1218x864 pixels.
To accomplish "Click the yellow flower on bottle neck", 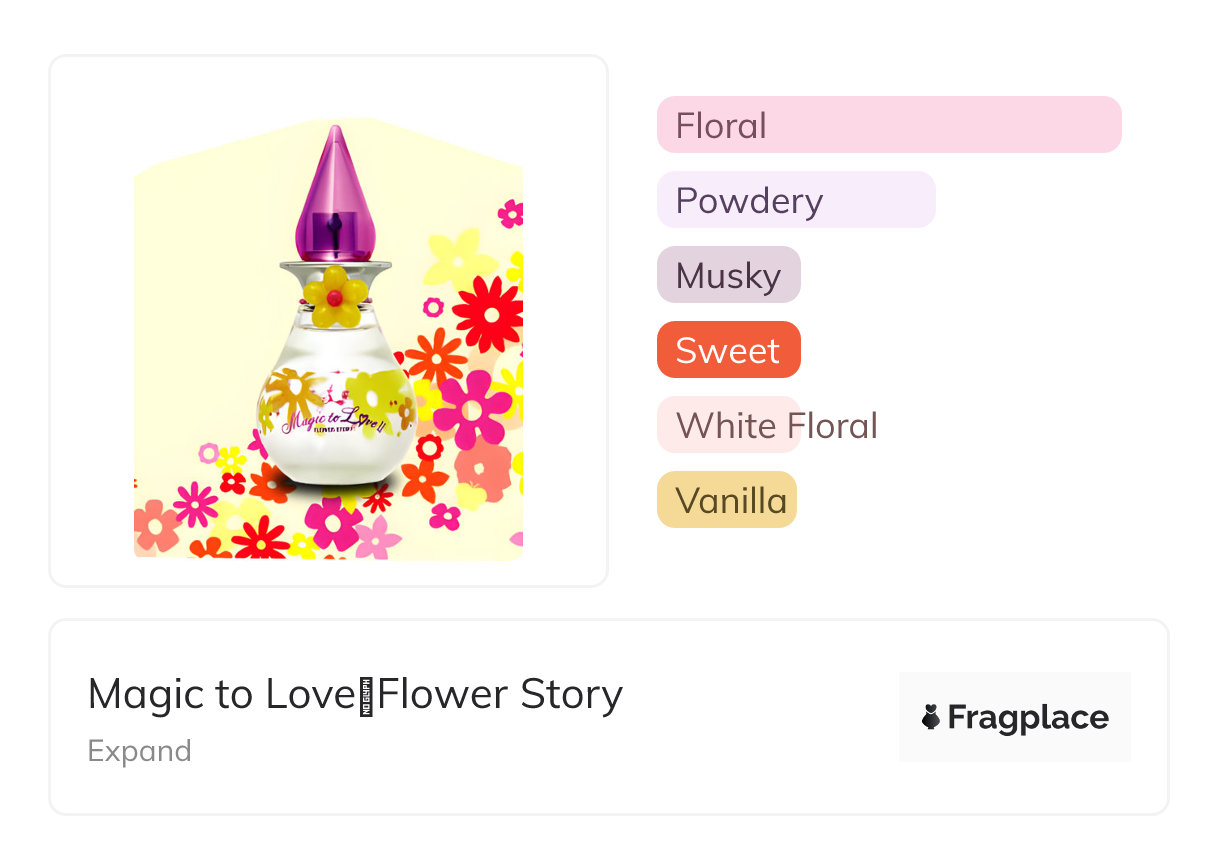I will coord(335,295).
